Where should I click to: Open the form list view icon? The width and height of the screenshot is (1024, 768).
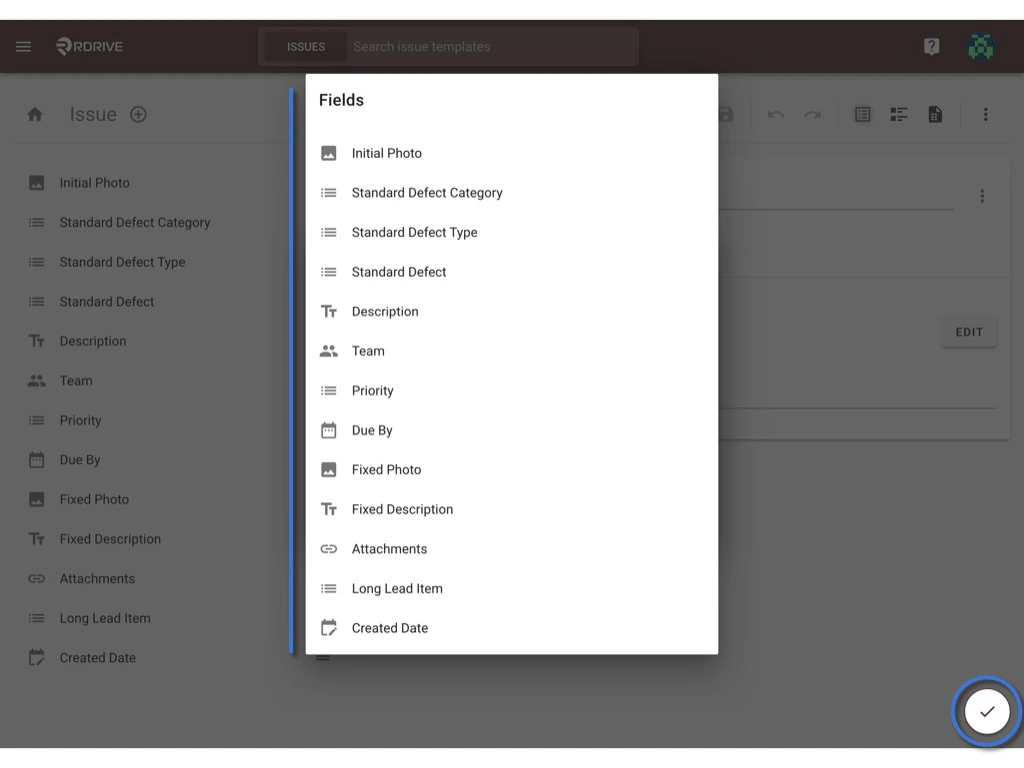863,115
